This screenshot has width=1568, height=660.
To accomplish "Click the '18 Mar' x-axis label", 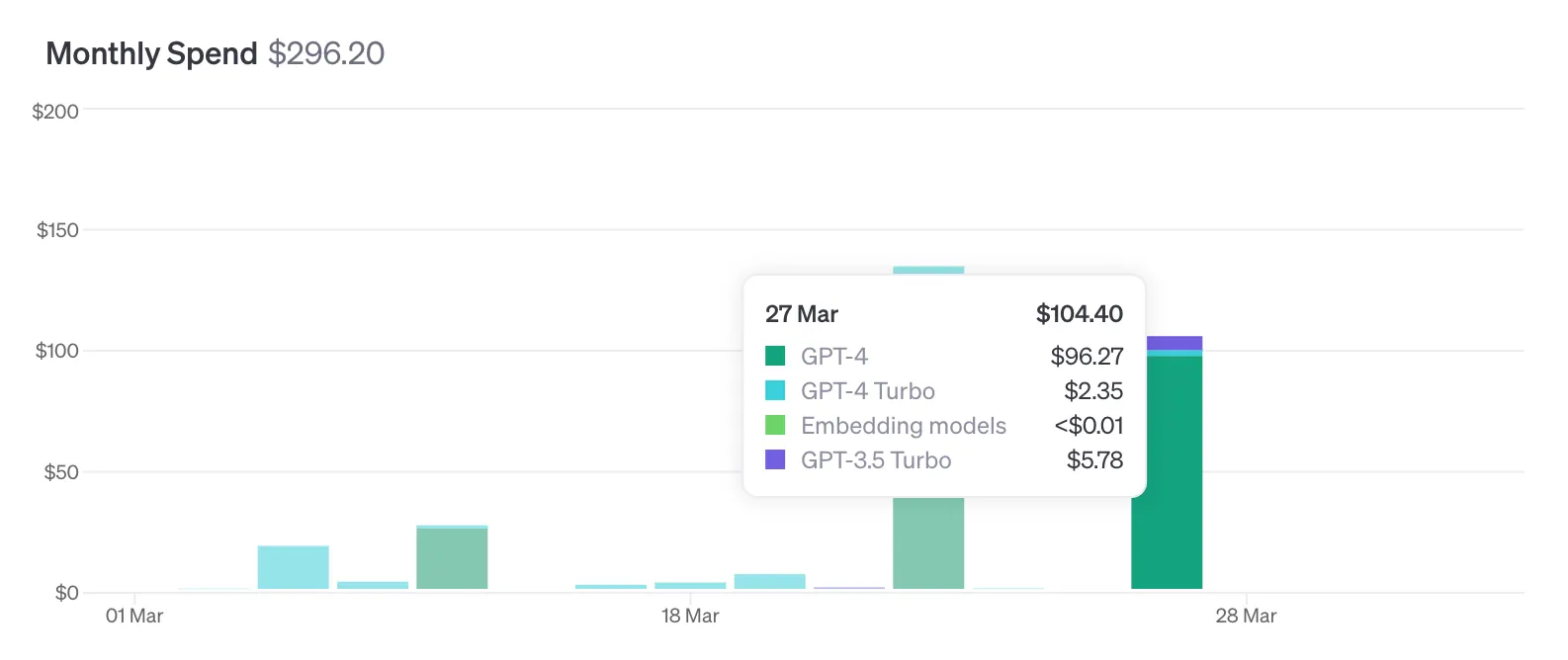I will pyautogui.click(x=690, y=616).
